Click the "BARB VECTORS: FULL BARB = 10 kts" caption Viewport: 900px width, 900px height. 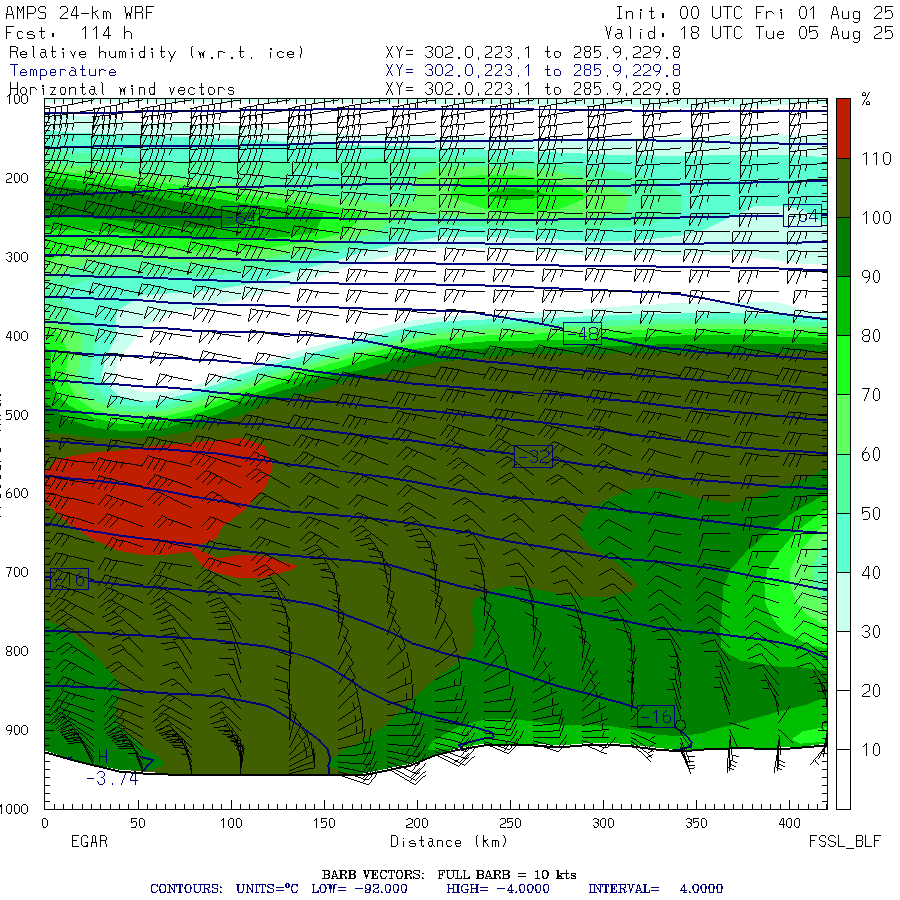click(449, 875)
